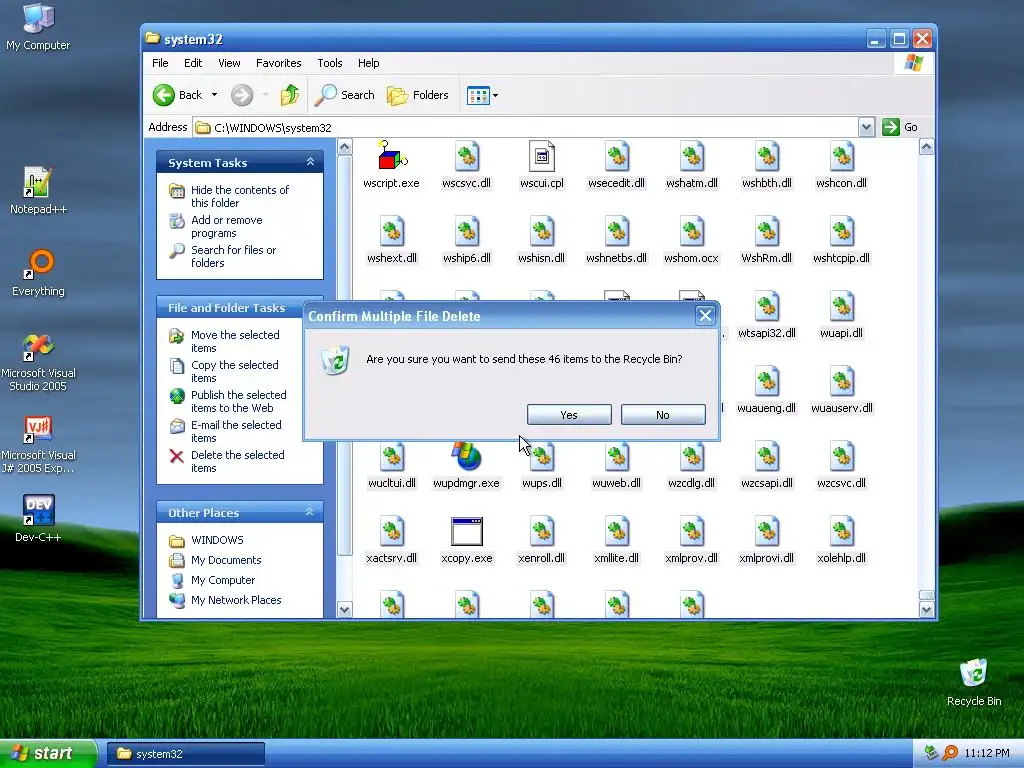Image resolution: width=1024 pixels, height=768 pixels.
Task: Select the wshatm.dll file icon
Action: 692,157
